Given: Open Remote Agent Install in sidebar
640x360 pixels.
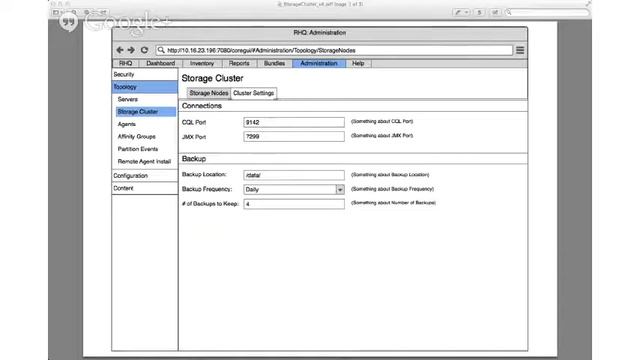Looking at the screenshot, I should tap(144, 162).
